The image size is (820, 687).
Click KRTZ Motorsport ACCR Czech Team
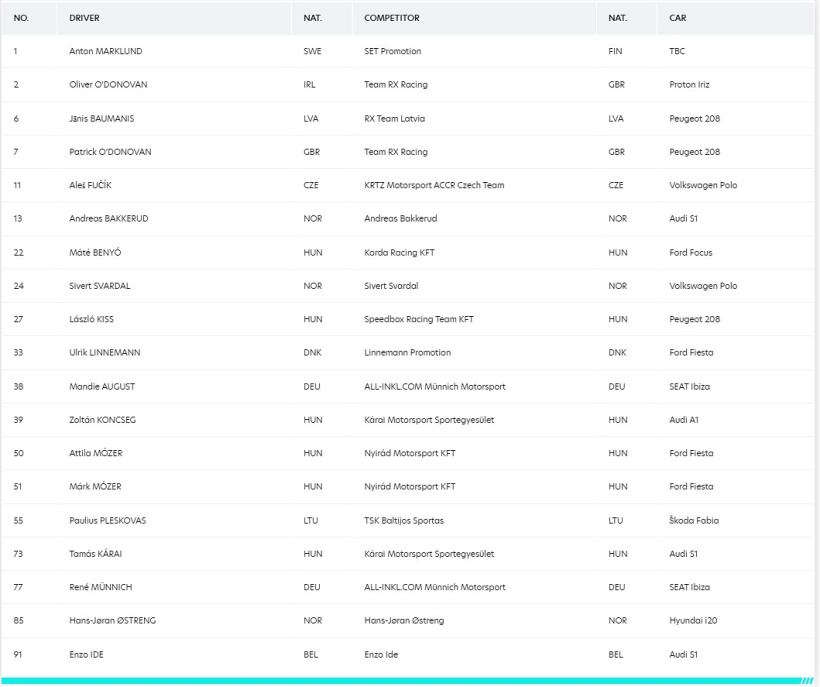434,185
